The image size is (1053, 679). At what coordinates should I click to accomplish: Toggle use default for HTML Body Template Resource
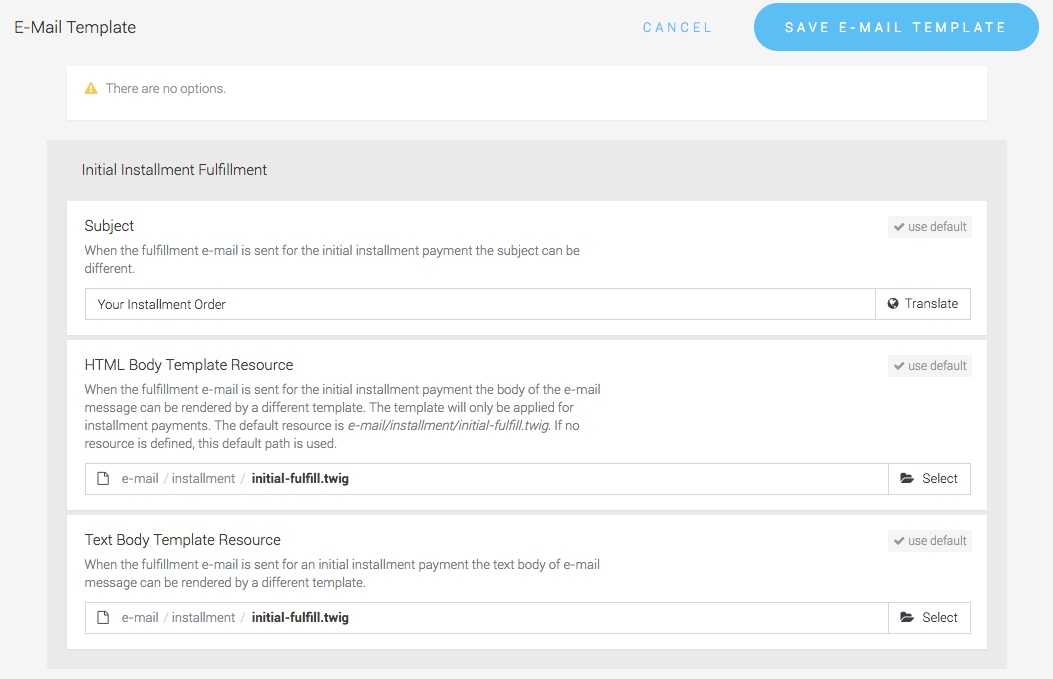pyautogui.click(x=930, y=366)
